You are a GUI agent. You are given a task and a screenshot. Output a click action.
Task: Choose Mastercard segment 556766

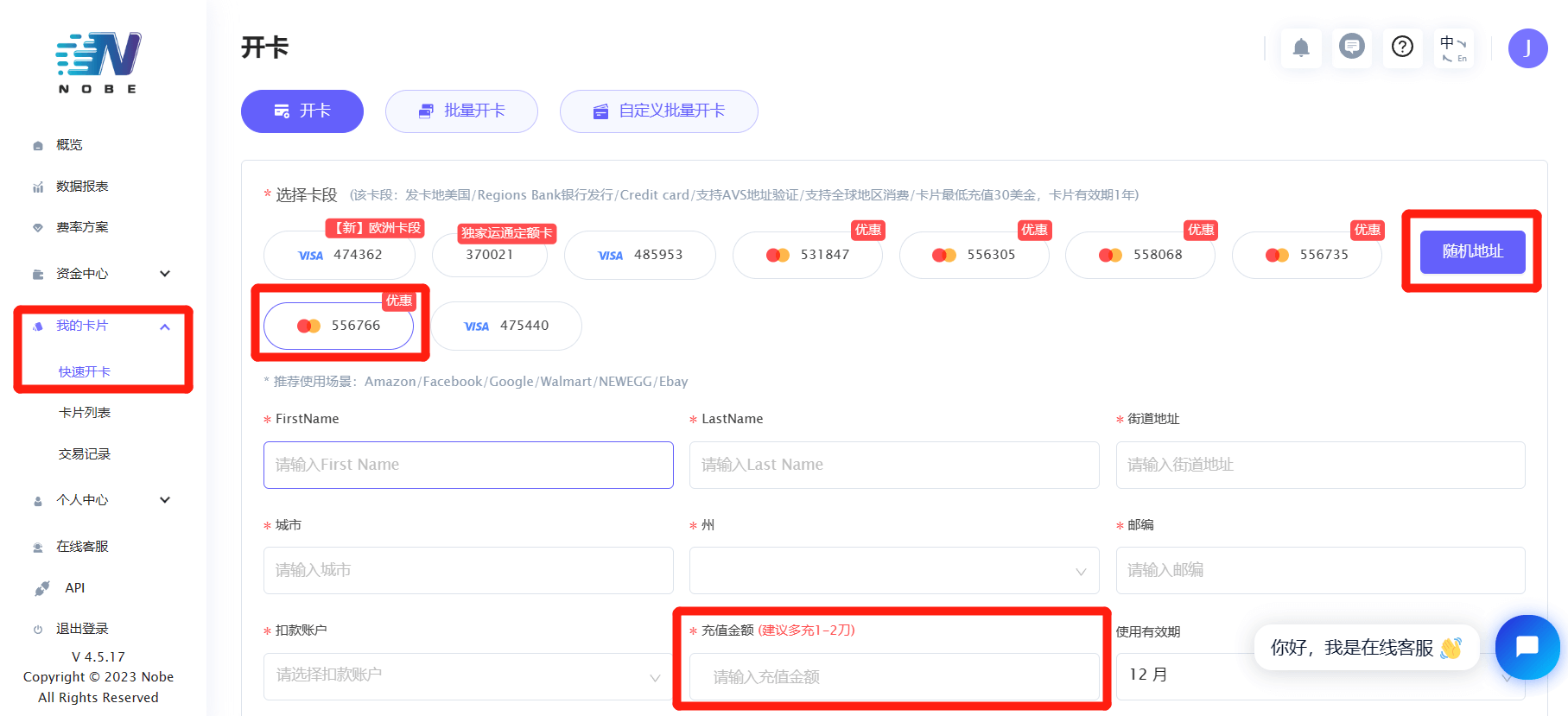339,326
